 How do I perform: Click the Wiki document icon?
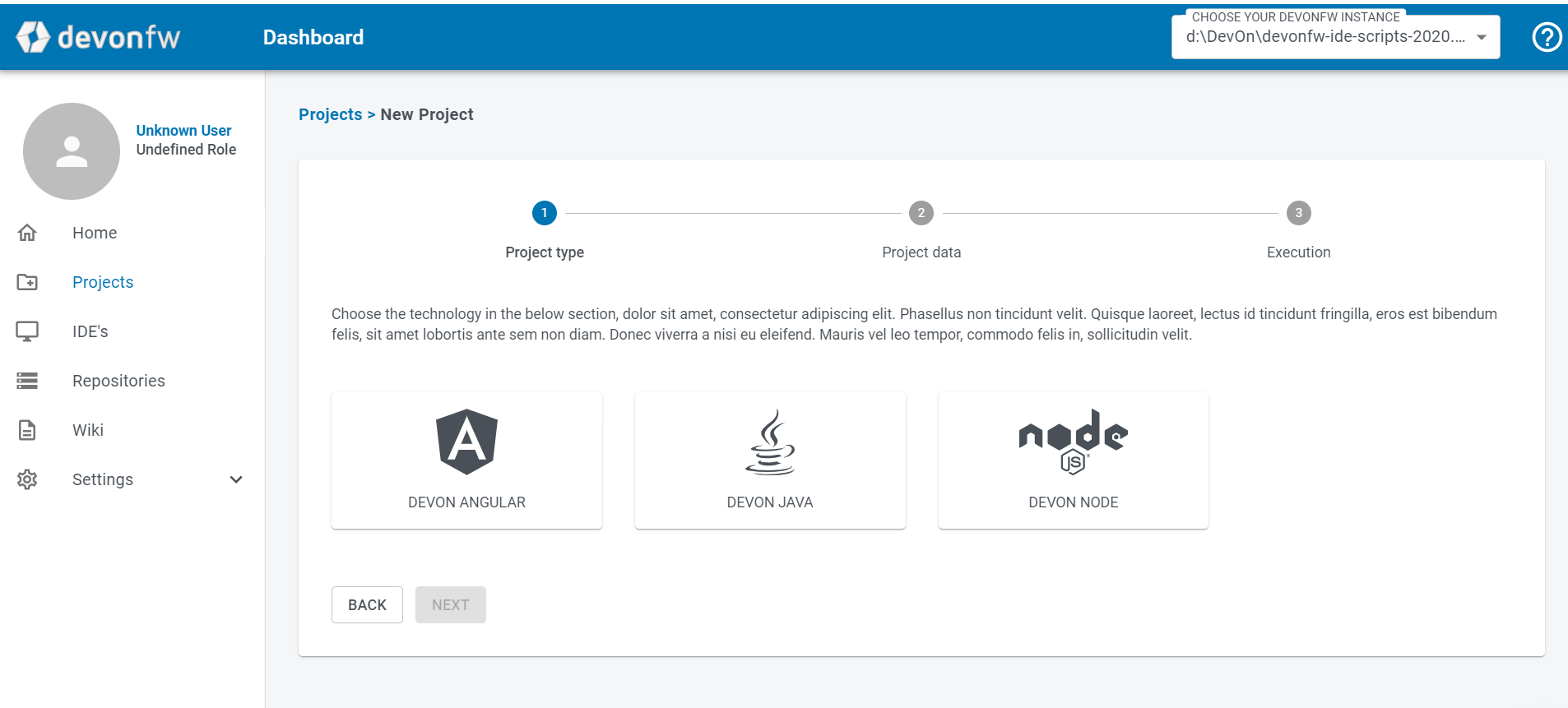27,430
